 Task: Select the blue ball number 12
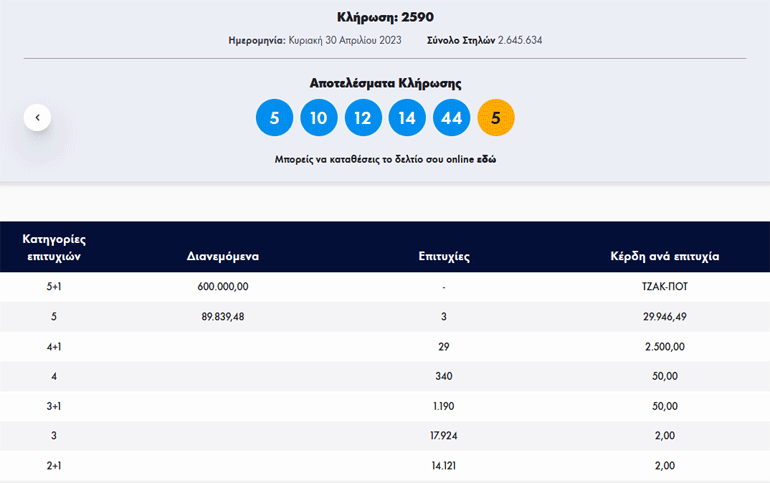pyautogui.click(x=363, y=117)
